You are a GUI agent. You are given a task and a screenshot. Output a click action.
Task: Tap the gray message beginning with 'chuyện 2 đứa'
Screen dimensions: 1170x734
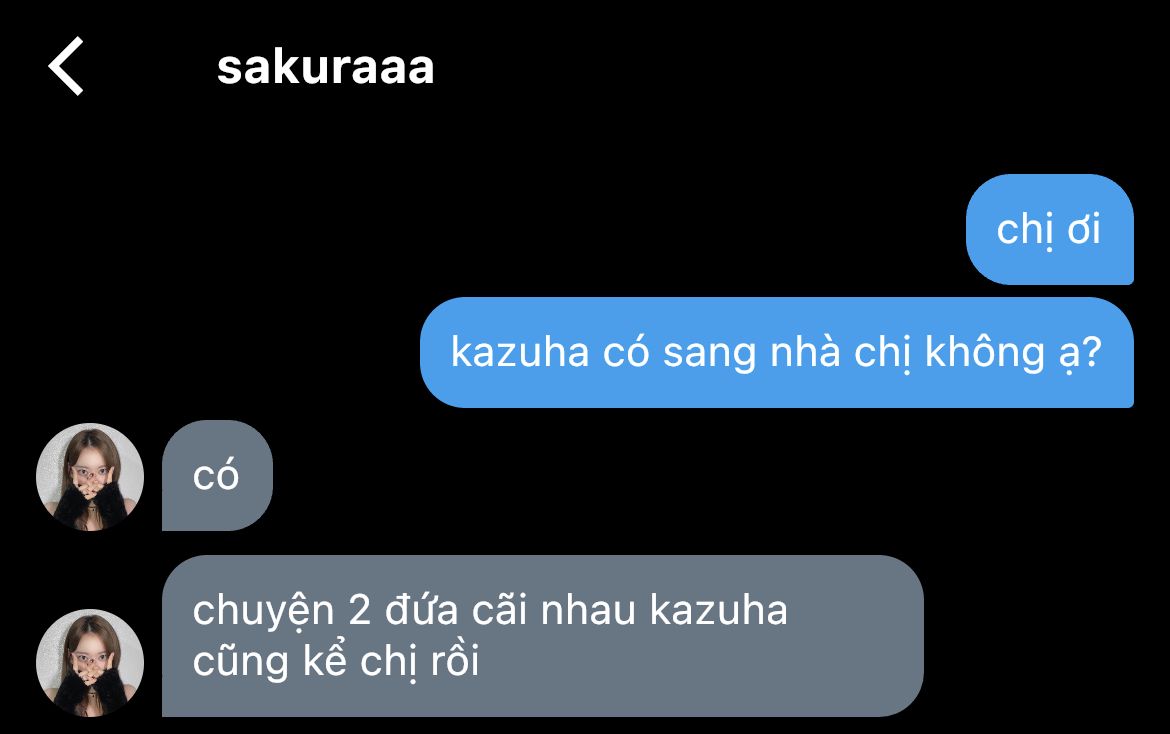point(542,636)
